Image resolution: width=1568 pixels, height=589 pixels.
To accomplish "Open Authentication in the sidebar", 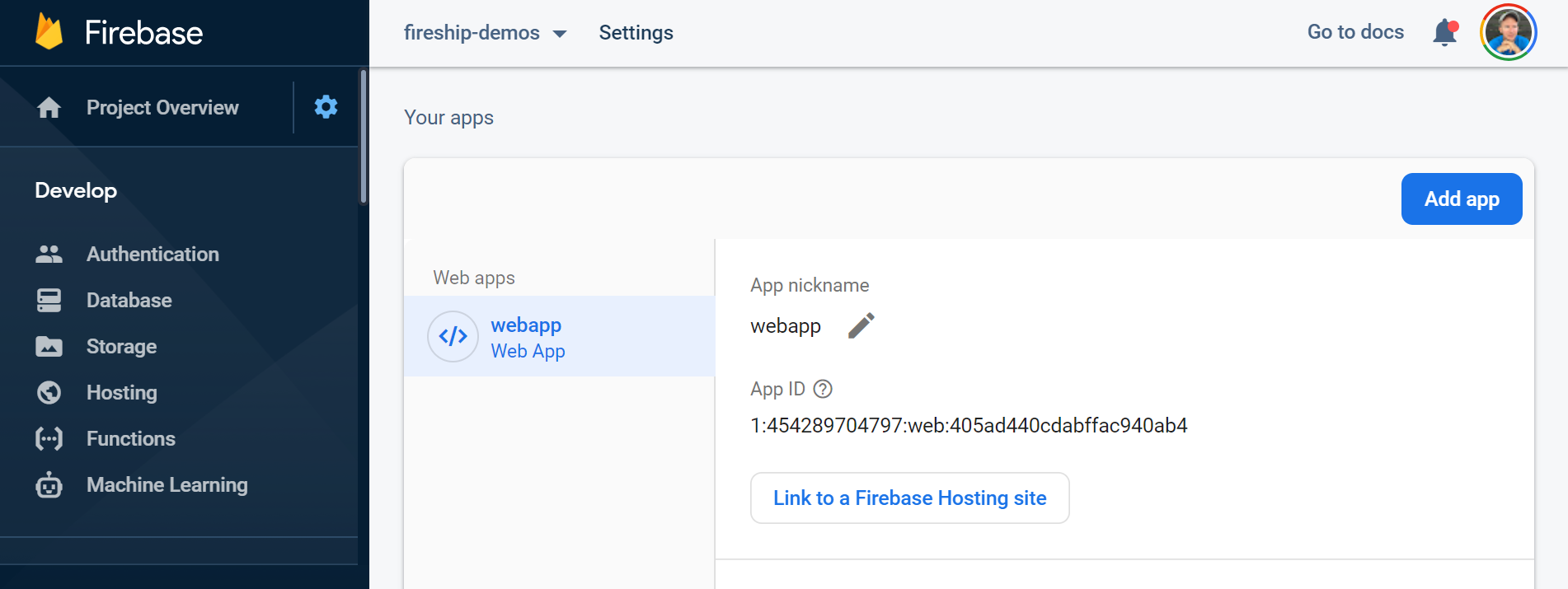I will pyautogui.click(x=153, y=255).
